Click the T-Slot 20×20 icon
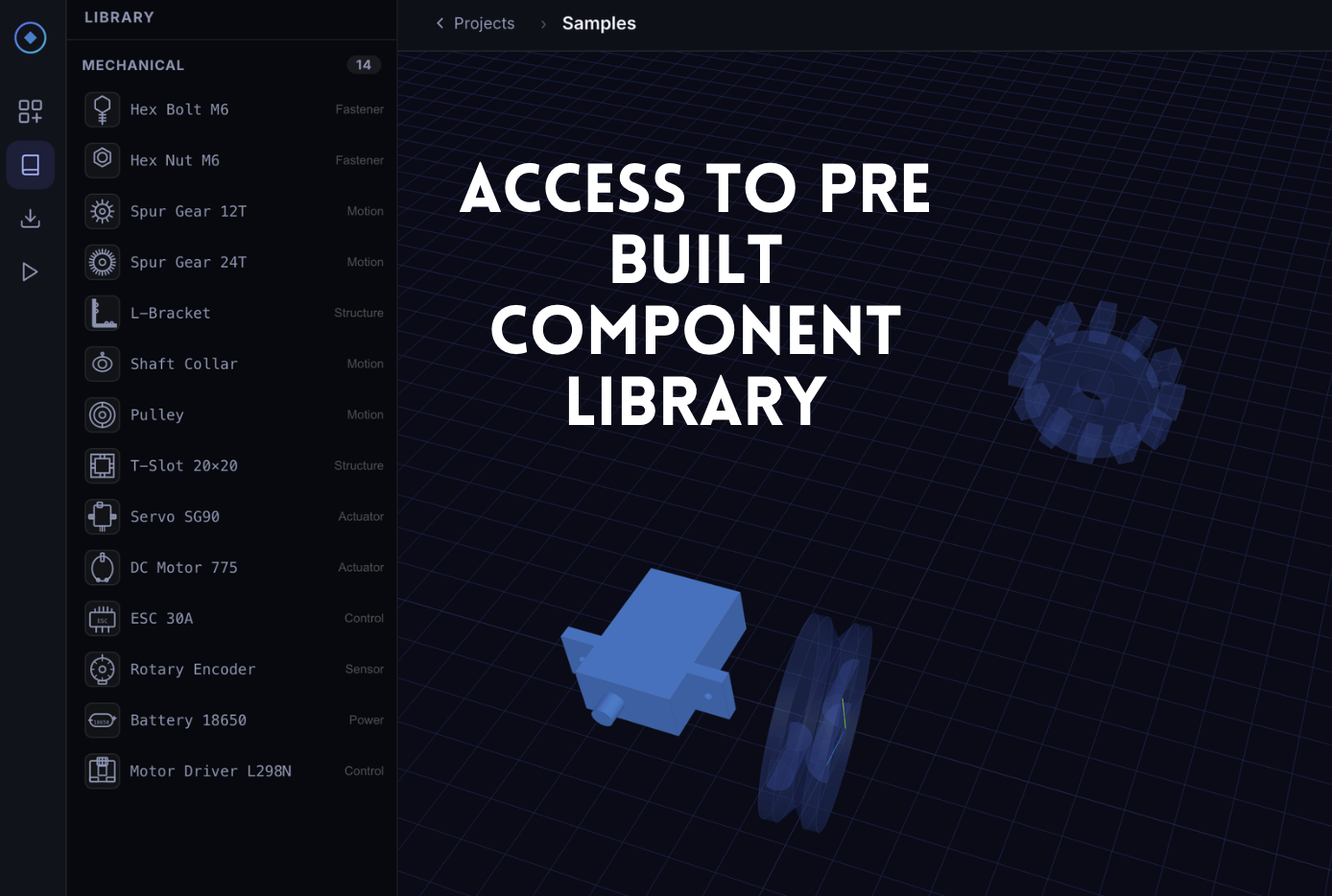Screen dimensions: 1332x896 pyautogui.click(x=103, y=465)
